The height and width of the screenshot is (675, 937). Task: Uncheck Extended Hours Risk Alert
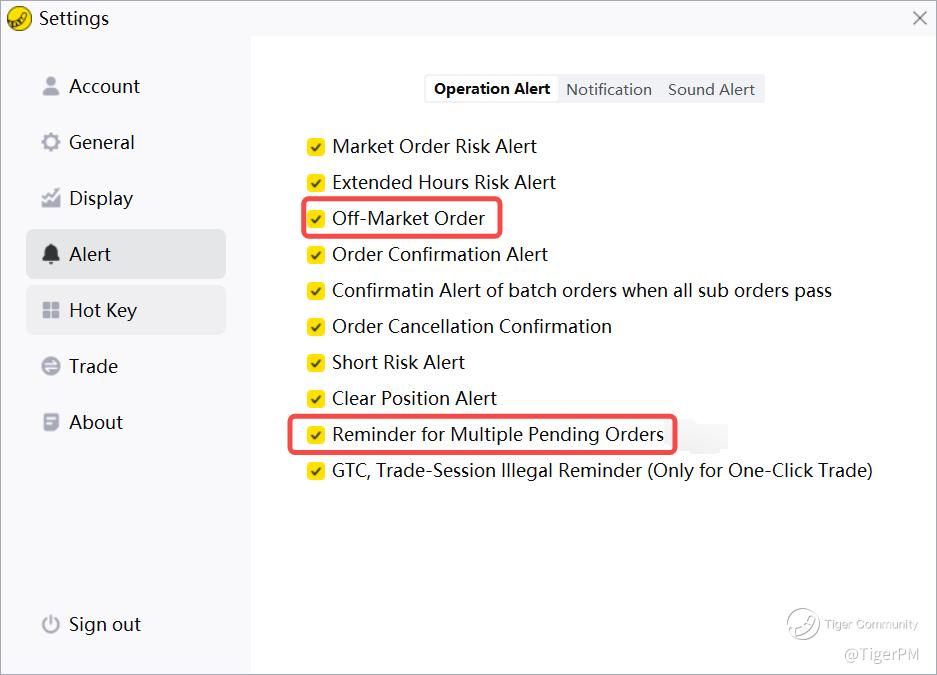[316, 183]
